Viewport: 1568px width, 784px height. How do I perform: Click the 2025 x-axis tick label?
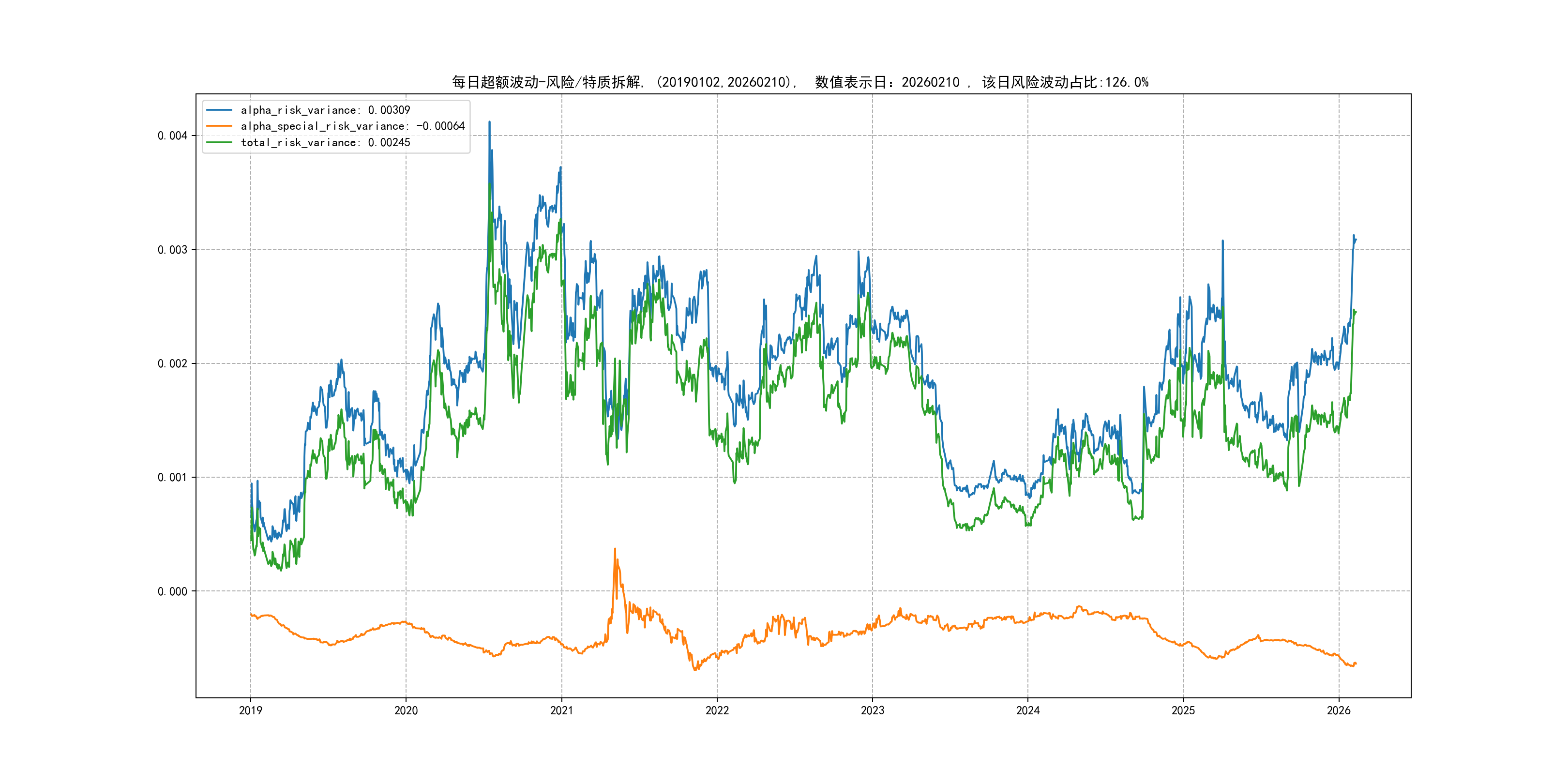[x=1183, y=710]
